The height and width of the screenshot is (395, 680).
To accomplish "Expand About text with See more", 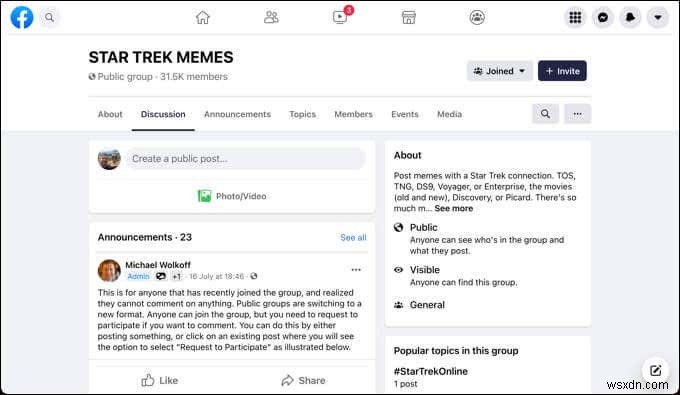I will (454, 208).
